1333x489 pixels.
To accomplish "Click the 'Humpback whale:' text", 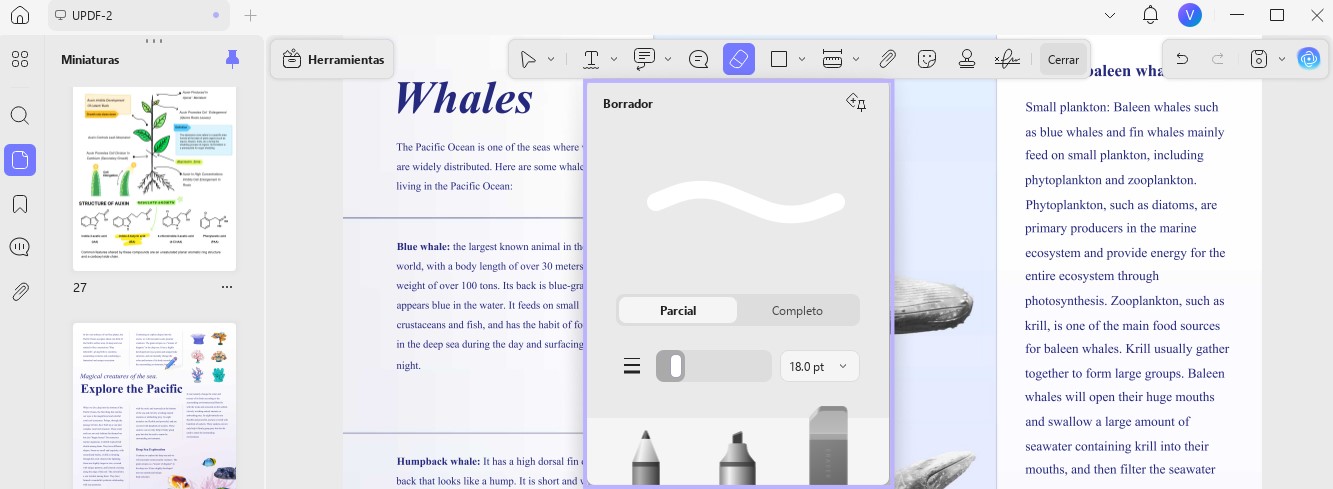I will pos(438,461).
